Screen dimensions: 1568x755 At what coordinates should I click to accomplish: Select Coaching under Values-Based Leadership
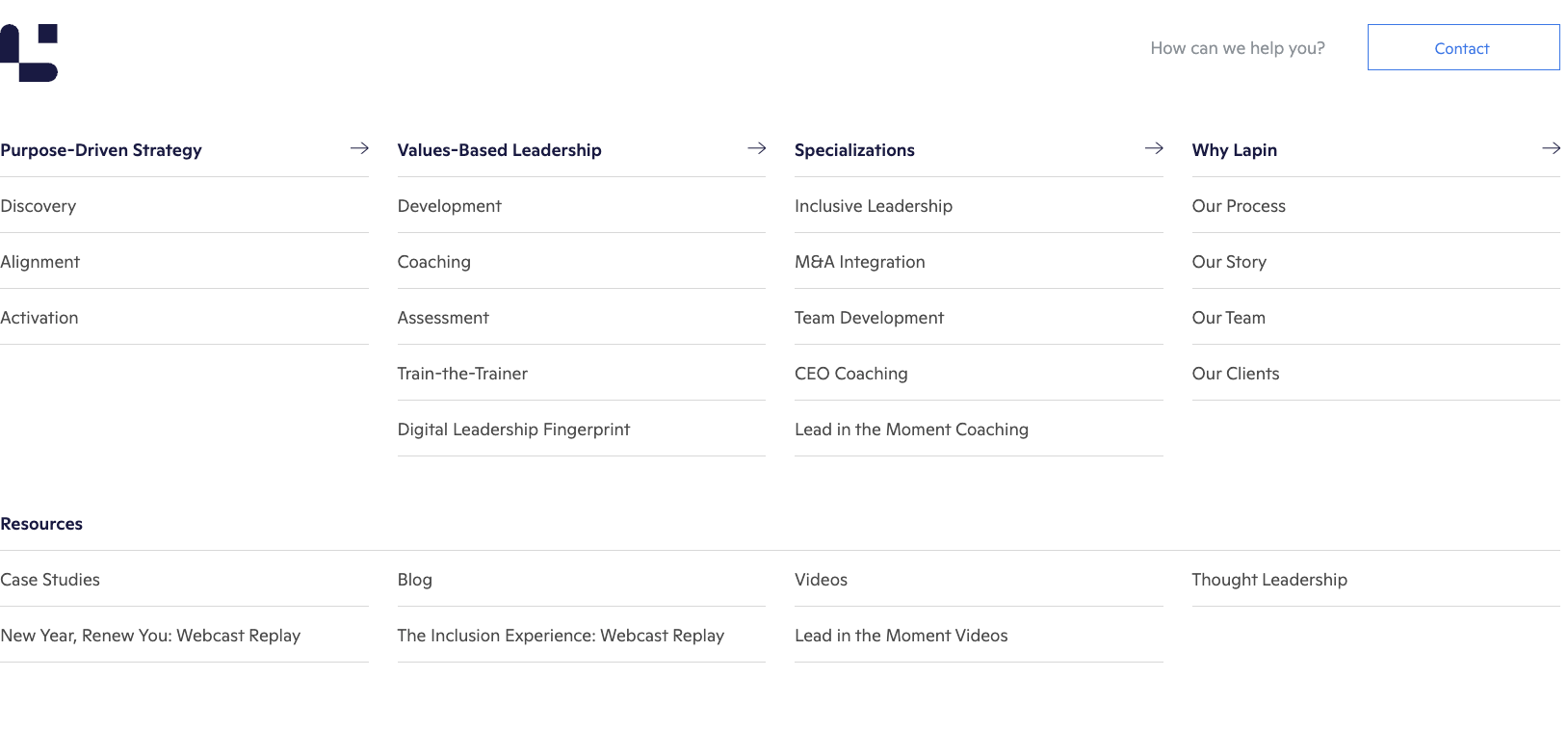click(x=434, y=262)
